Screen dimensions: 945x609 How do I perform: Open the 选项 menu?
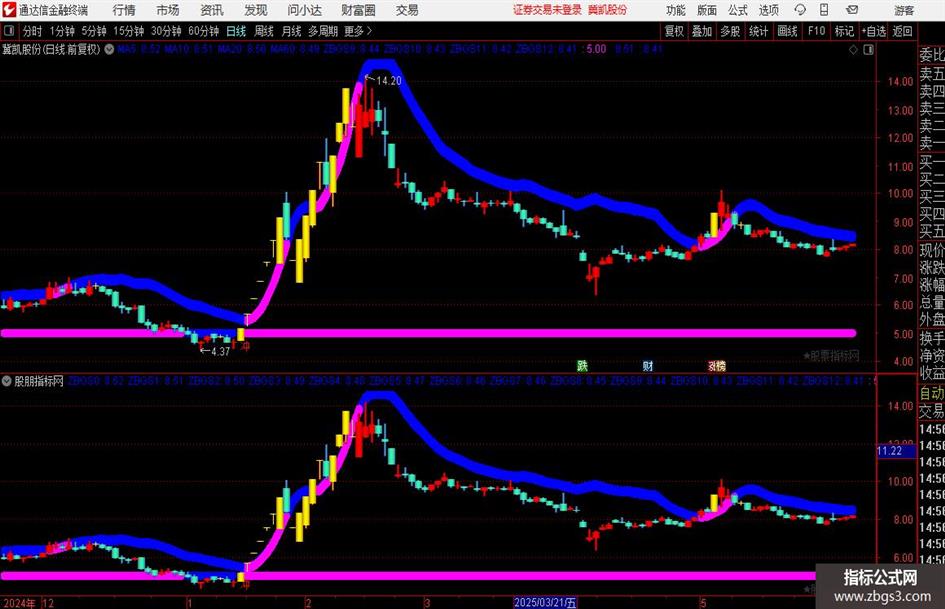tap(768, 10)
